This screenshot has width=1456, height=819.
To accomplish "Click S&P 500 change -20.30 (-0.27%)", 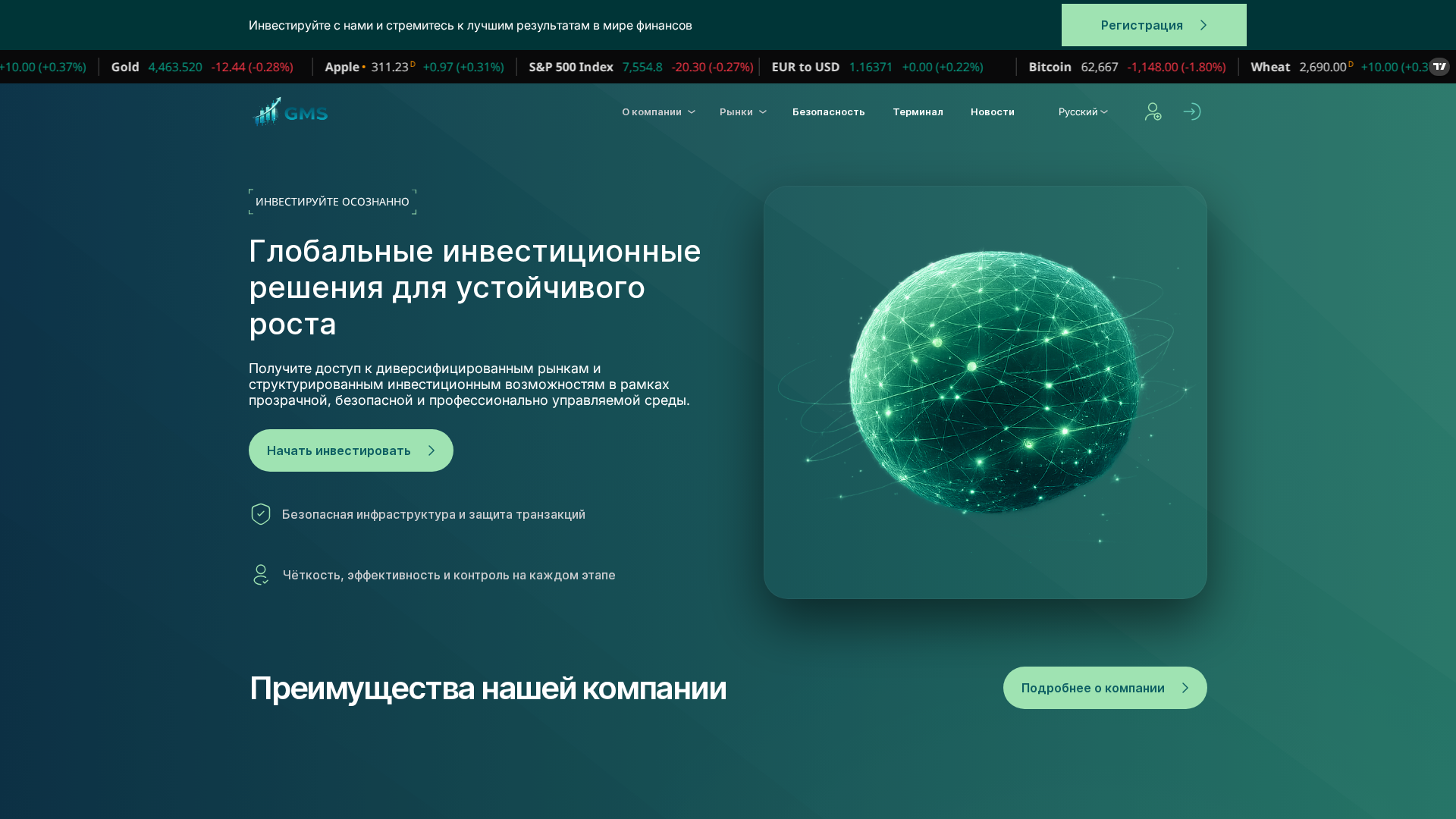I will point(712,67).
